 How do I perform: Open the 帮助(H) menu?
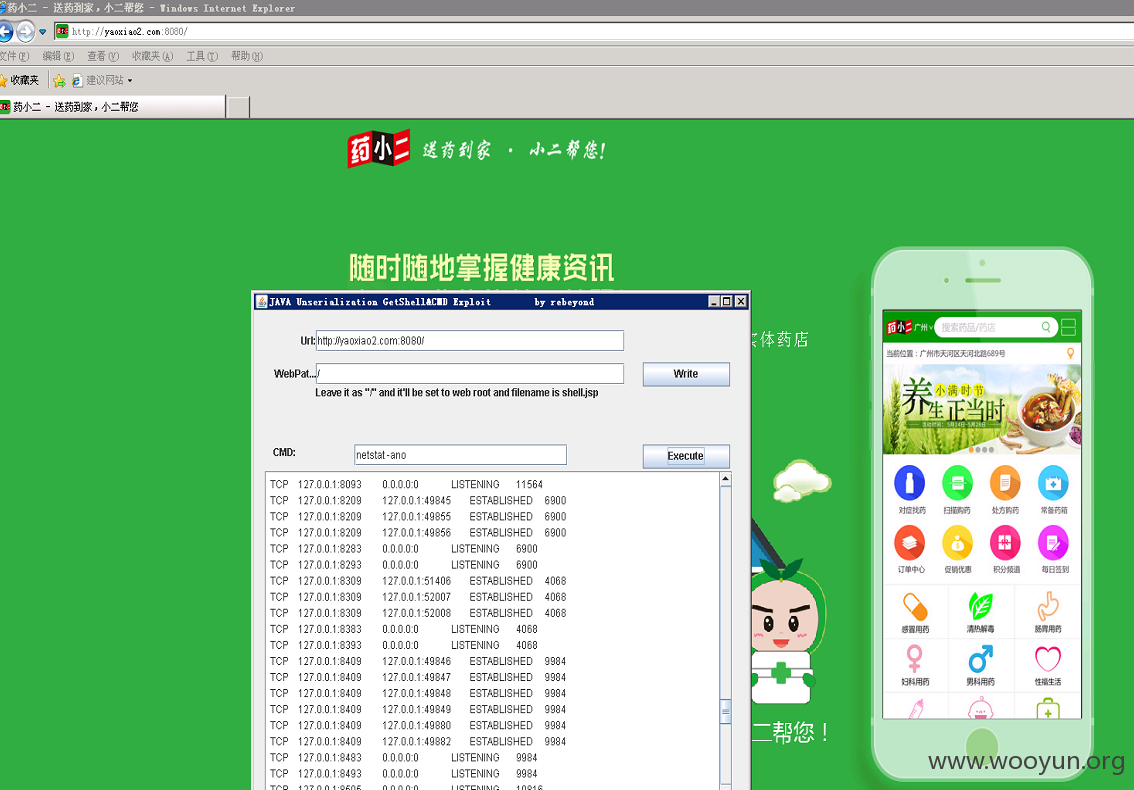coord(247,56)
